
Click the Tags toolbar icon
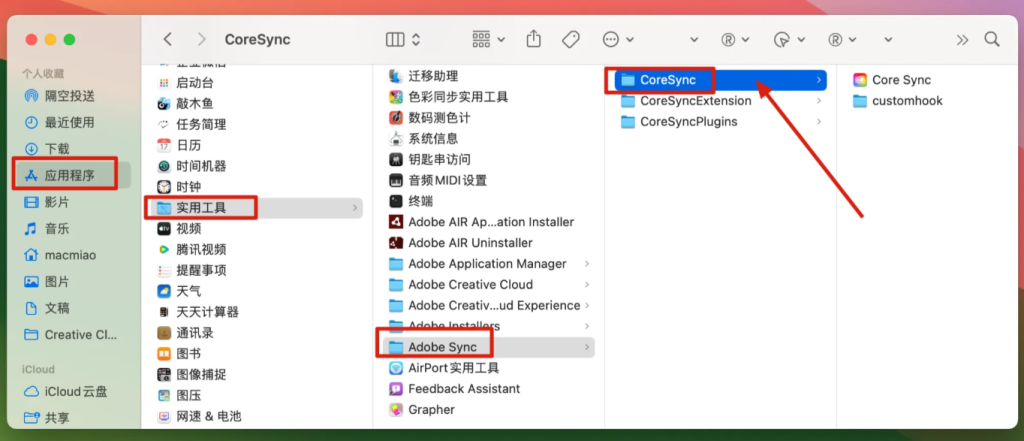pos(571,39)
